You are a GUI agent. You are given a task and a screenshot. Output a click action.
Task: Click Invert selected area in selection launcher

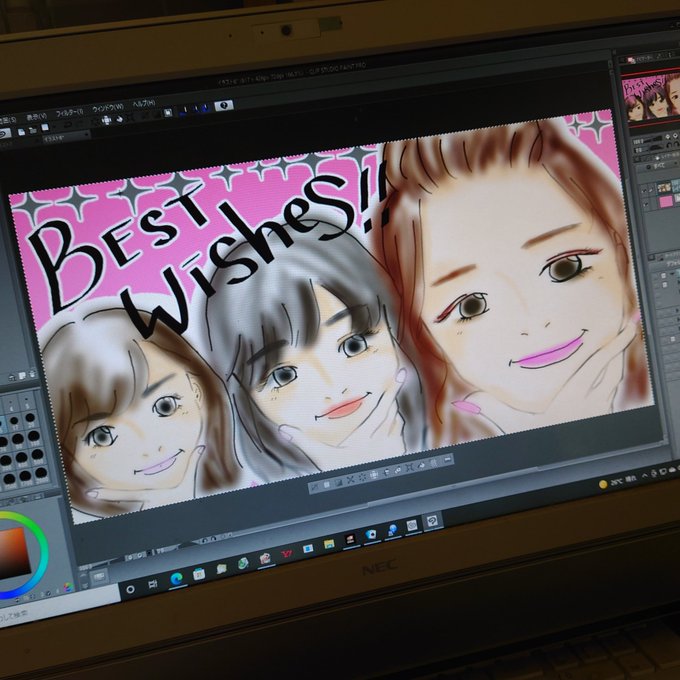click(339, 482)
